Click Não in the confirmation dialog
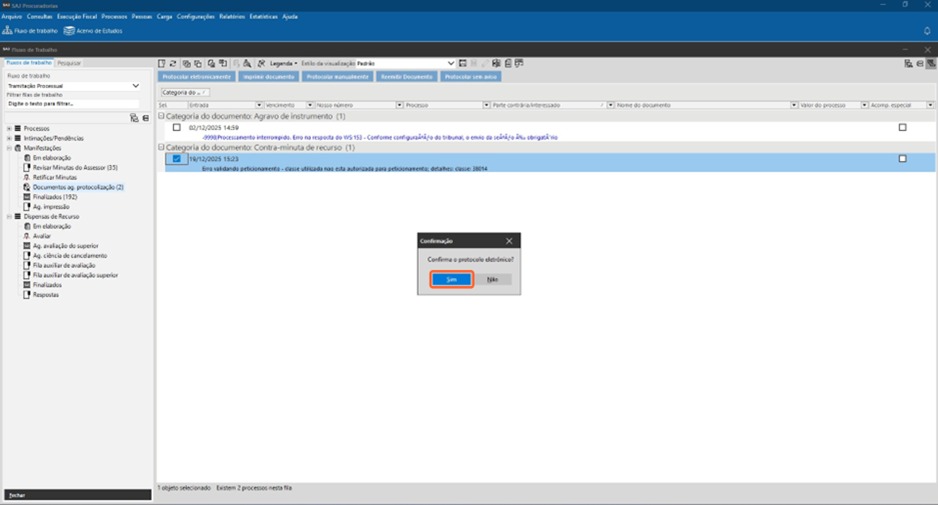This screenshot has width=938, height=505. [492, 280]
